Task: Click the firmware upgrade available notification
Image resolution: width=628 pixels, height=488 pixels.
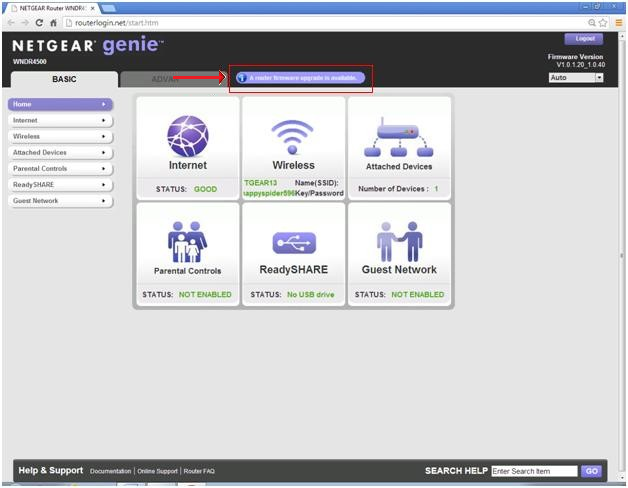Action: pos(300,78)
